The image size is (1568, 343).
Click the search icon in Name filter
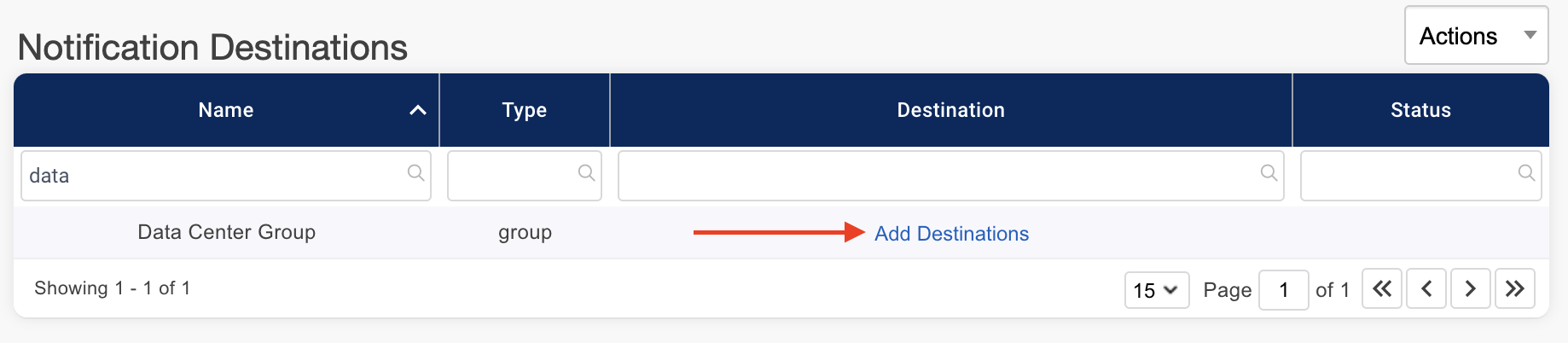(x=415, y=173)
